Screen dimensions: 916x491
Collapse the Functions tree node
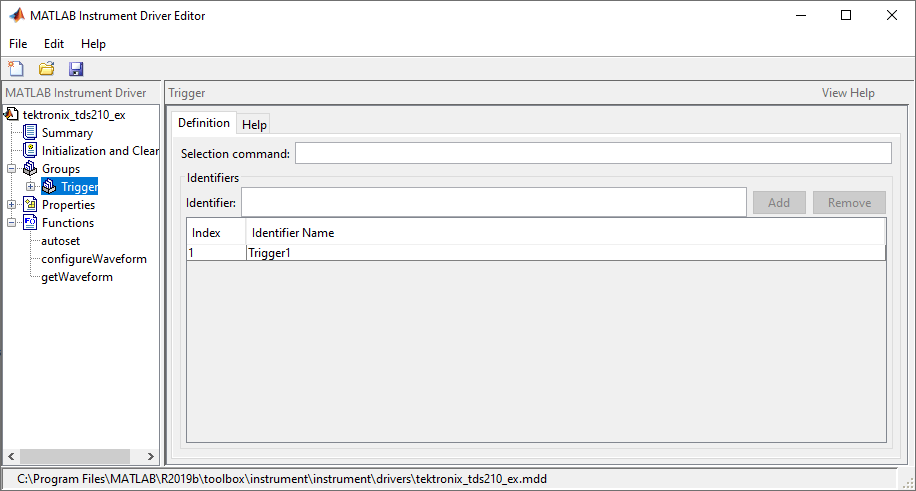click(x=12, y=223)
